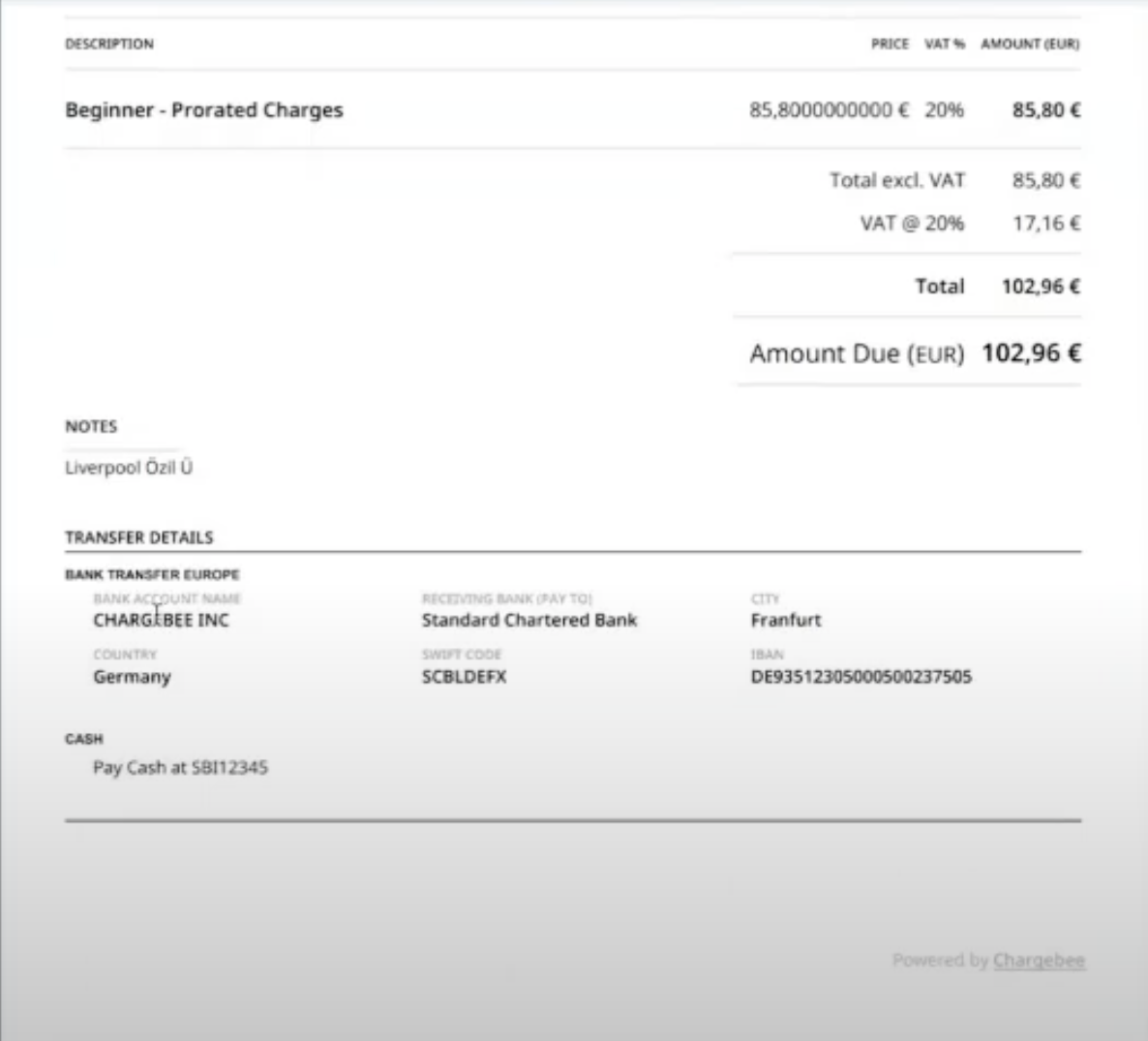Screen dimensions: 1148x1041
Task: Click the city value Franfurt
Action: click(785, 621)
